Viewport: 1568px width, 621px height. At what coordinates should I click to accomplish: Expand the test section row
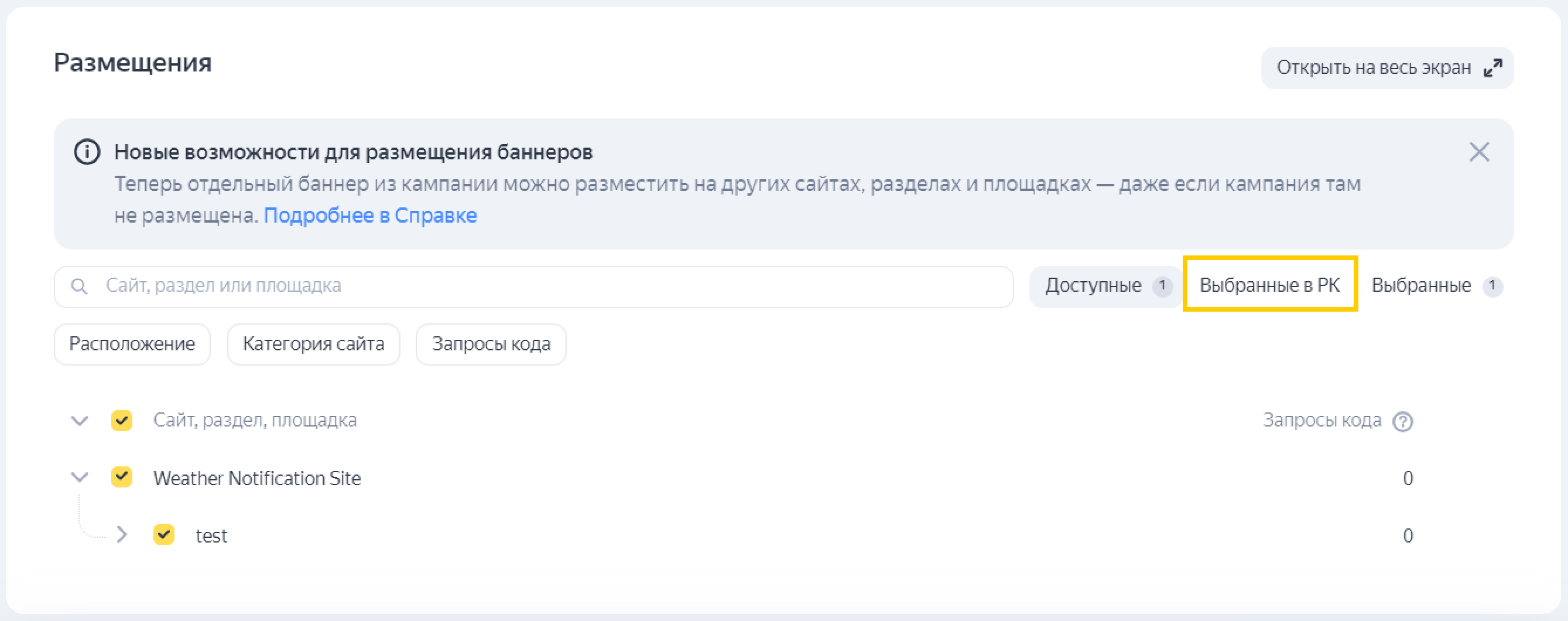[x=122, y=534]
